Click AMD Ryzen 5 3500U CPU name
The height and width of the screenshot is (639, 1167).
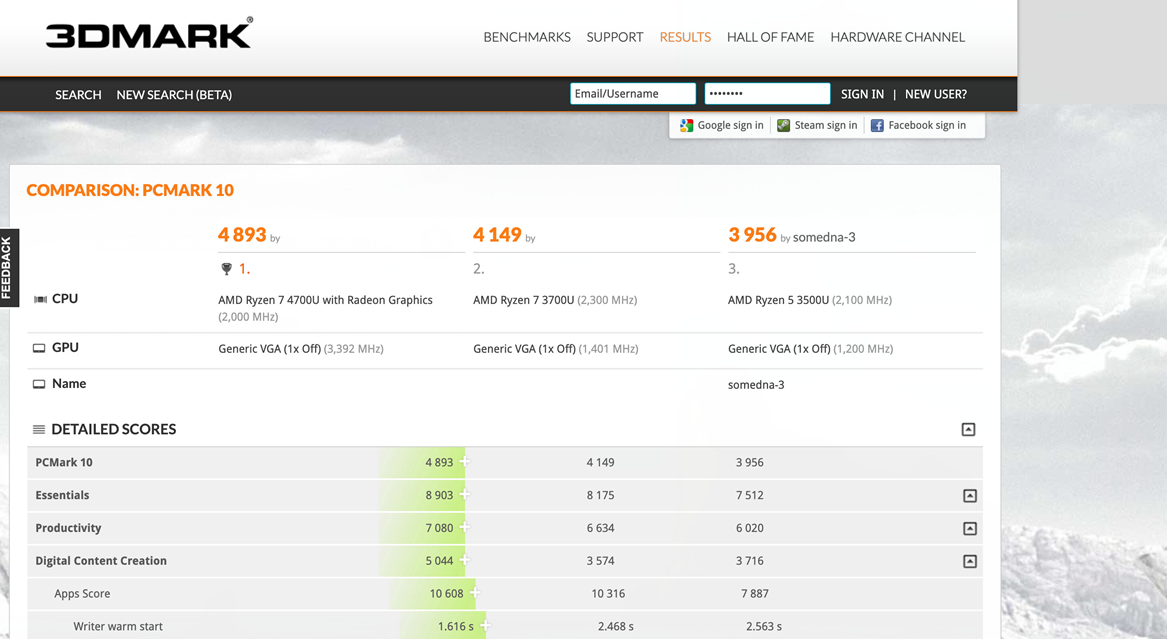coord(778,300)
